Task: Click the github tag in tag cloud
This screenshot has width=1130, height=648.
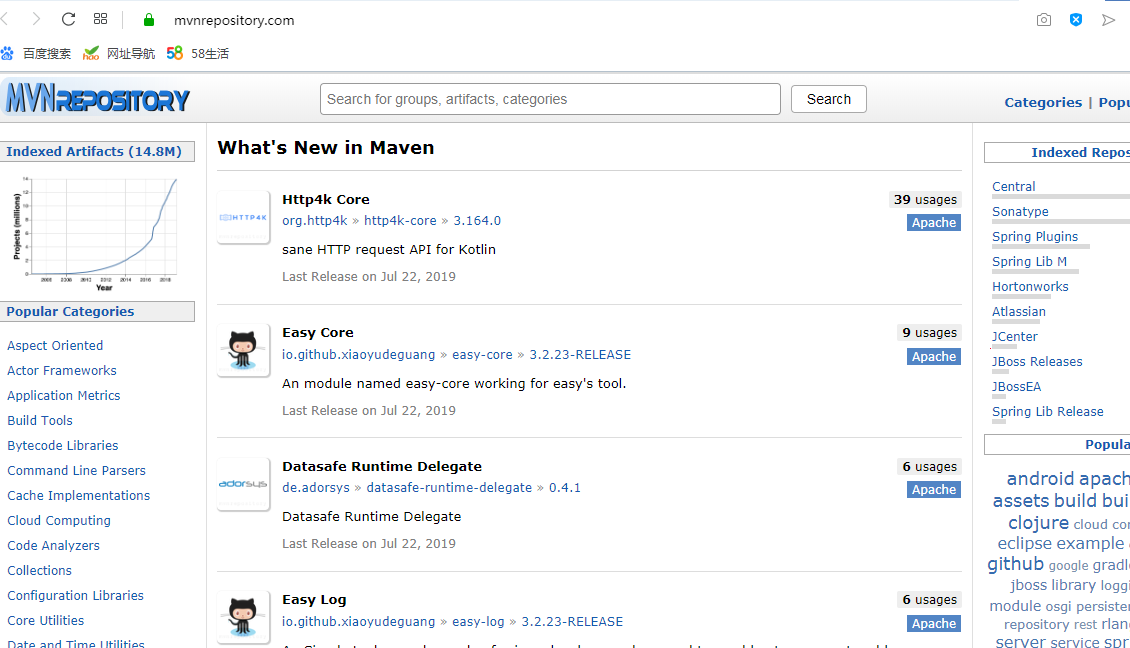Action: (x=1015, y=564)
